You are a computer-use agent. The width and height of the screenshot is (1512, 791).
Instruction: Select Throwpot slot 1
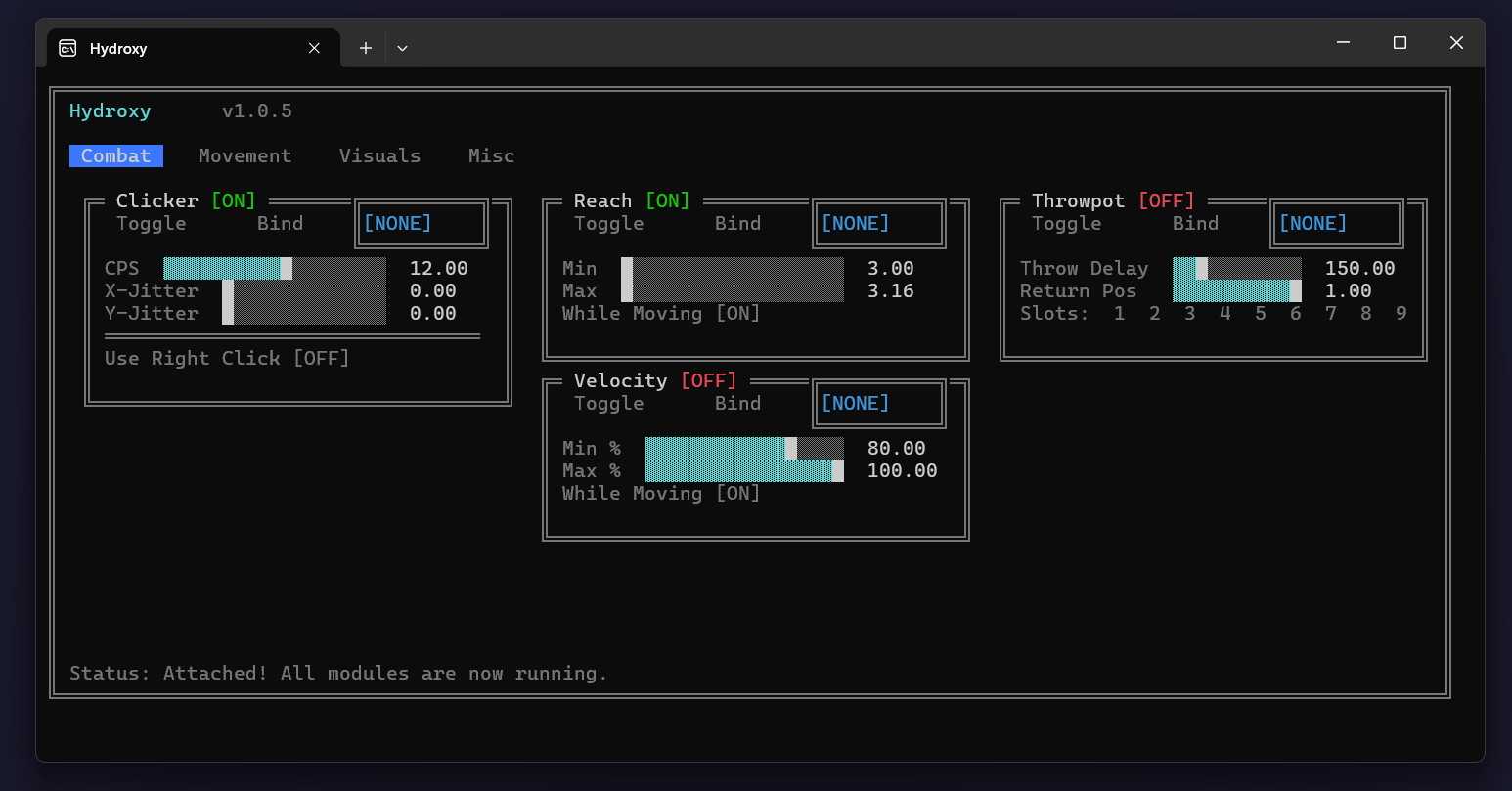1120,314
